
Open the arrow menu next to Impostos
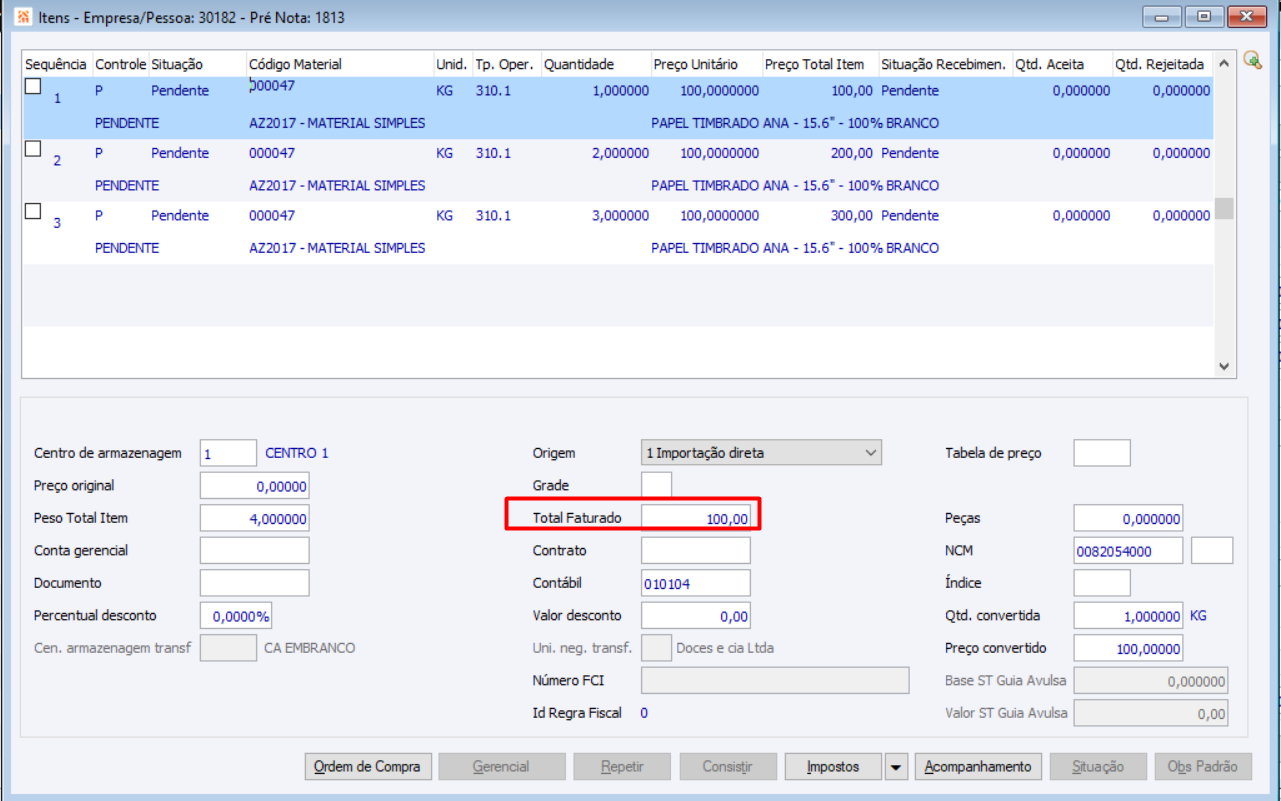(896, 767)
